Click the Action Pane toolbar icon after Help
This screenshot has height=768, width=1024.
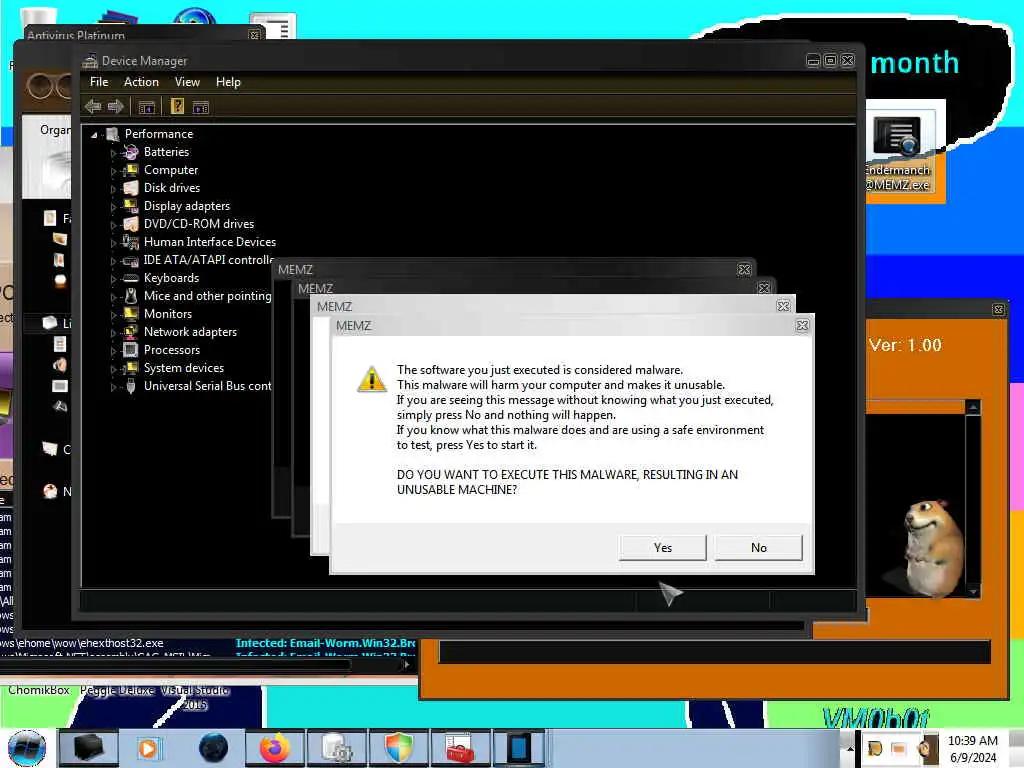tap(200, 107)
